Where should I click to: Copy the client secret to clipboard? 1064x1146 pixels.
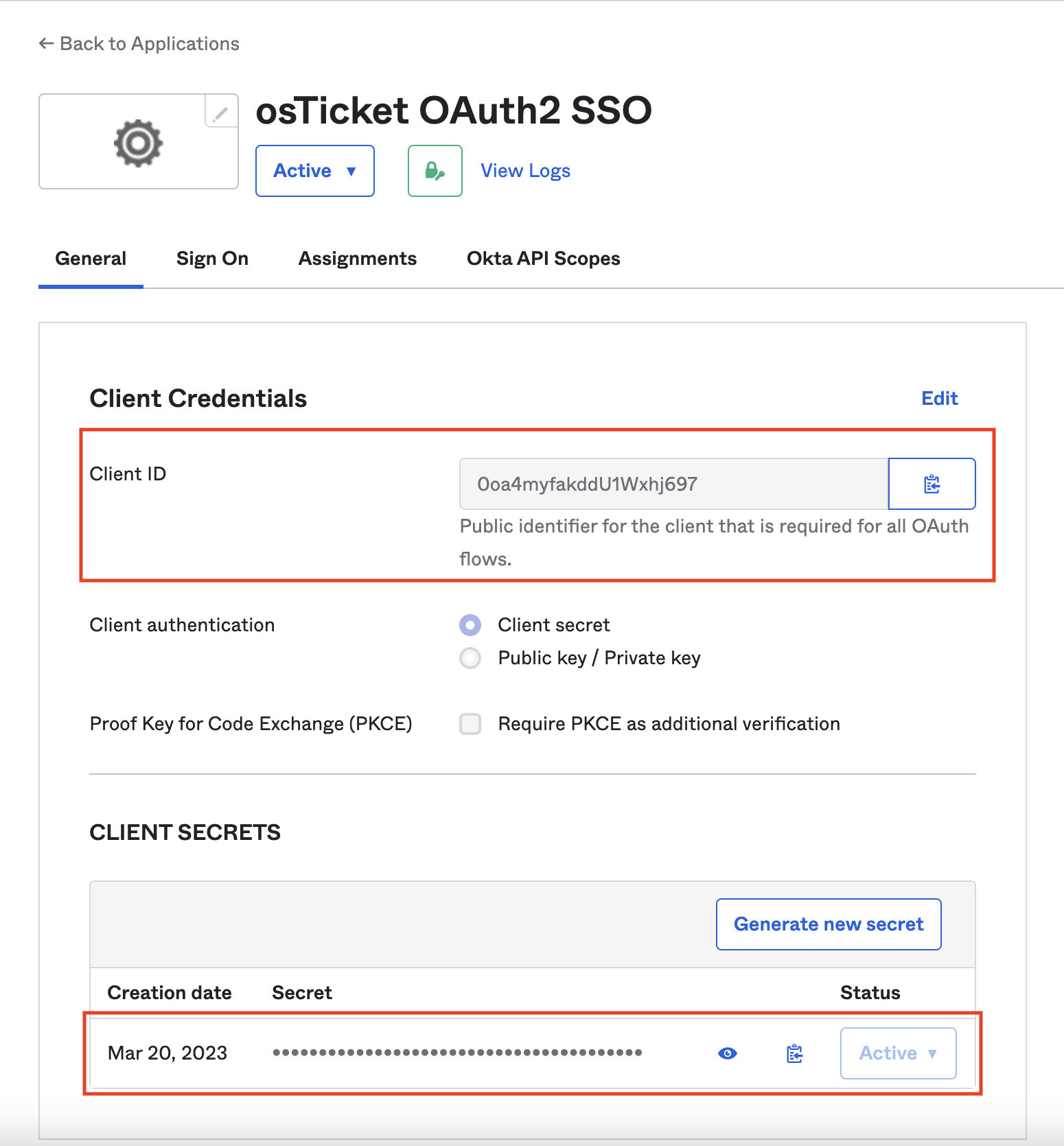click(793, 1053)
